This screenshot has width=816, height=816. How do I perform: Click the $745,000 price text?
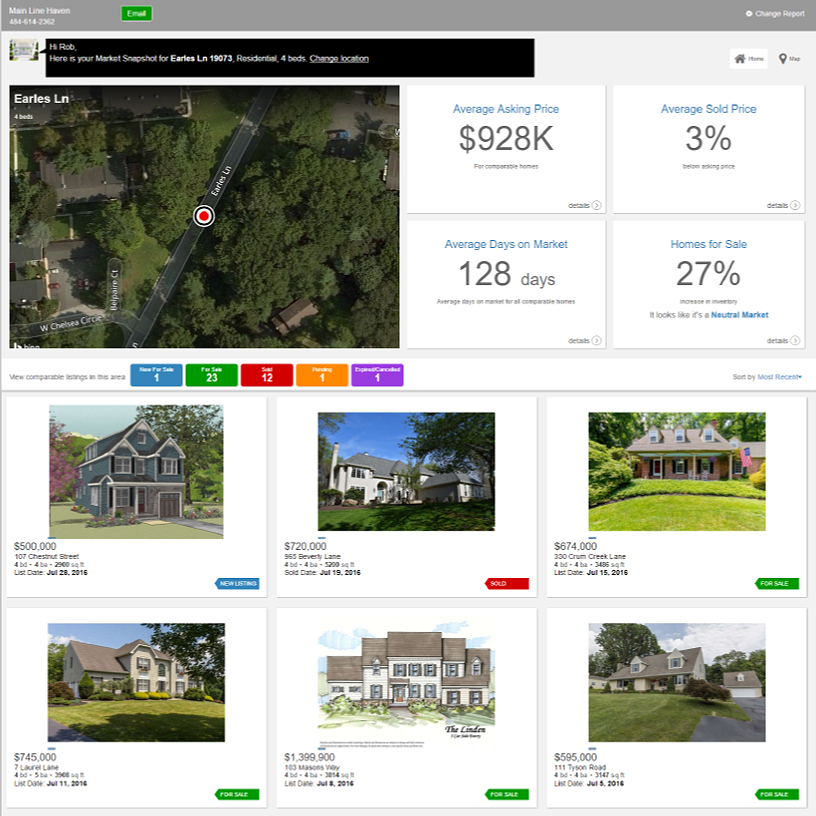coord(35,757)
